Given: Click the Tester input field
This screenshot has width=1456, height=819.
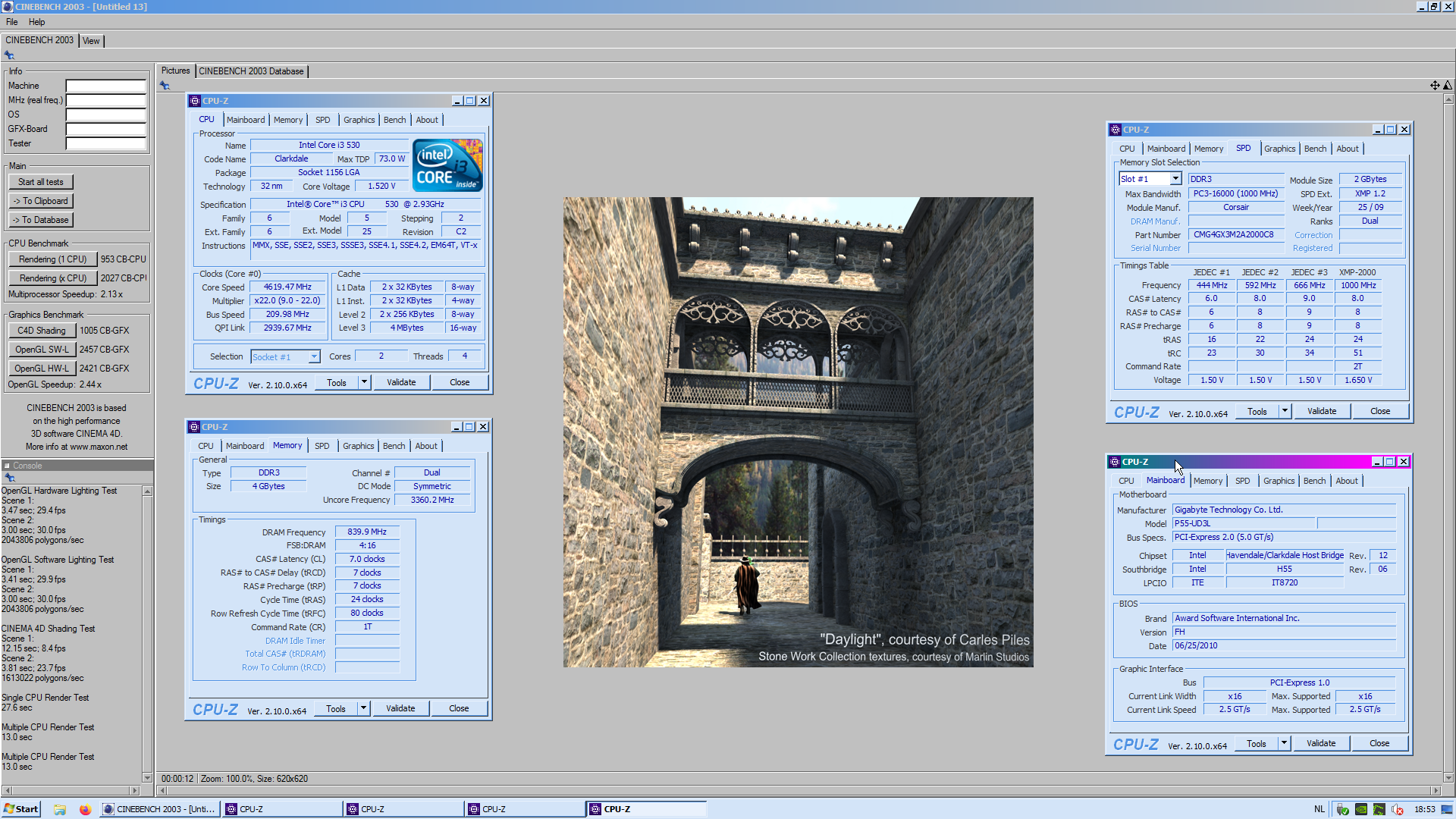Looking at the screenshot, I should (105, 143).
